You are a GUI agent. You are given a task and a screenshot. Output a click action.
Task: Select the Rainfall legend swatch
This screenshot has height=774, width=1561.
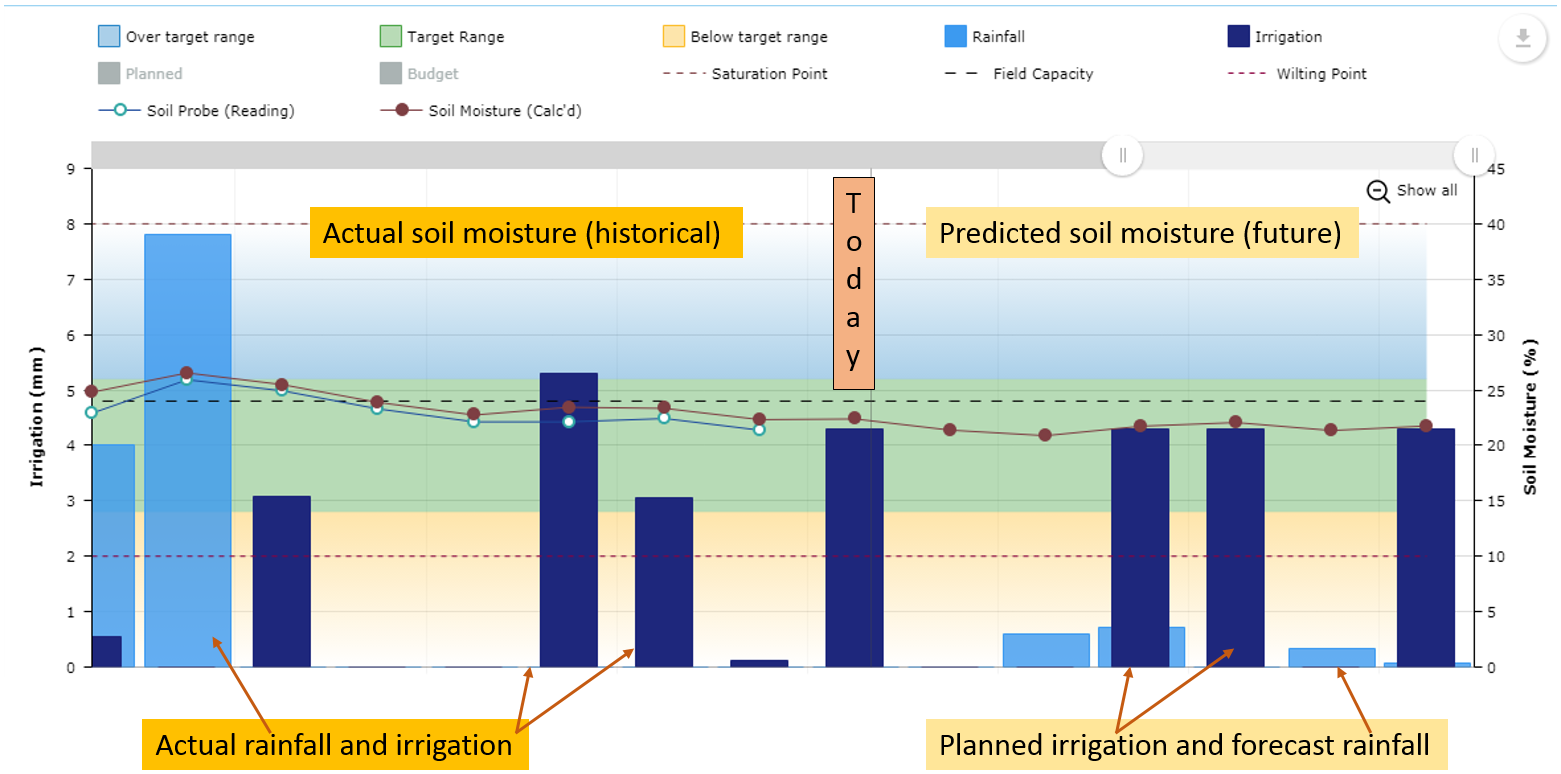click(x=954, y=36)
